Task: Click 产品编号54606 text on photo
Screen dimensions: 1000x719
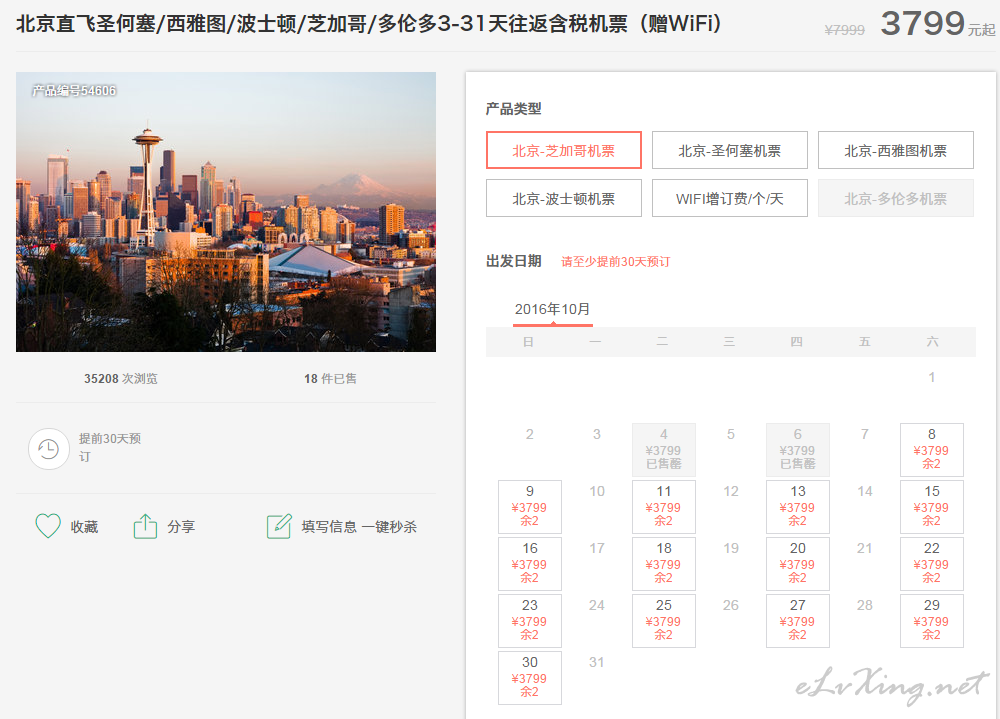Action: coord(74,91)
